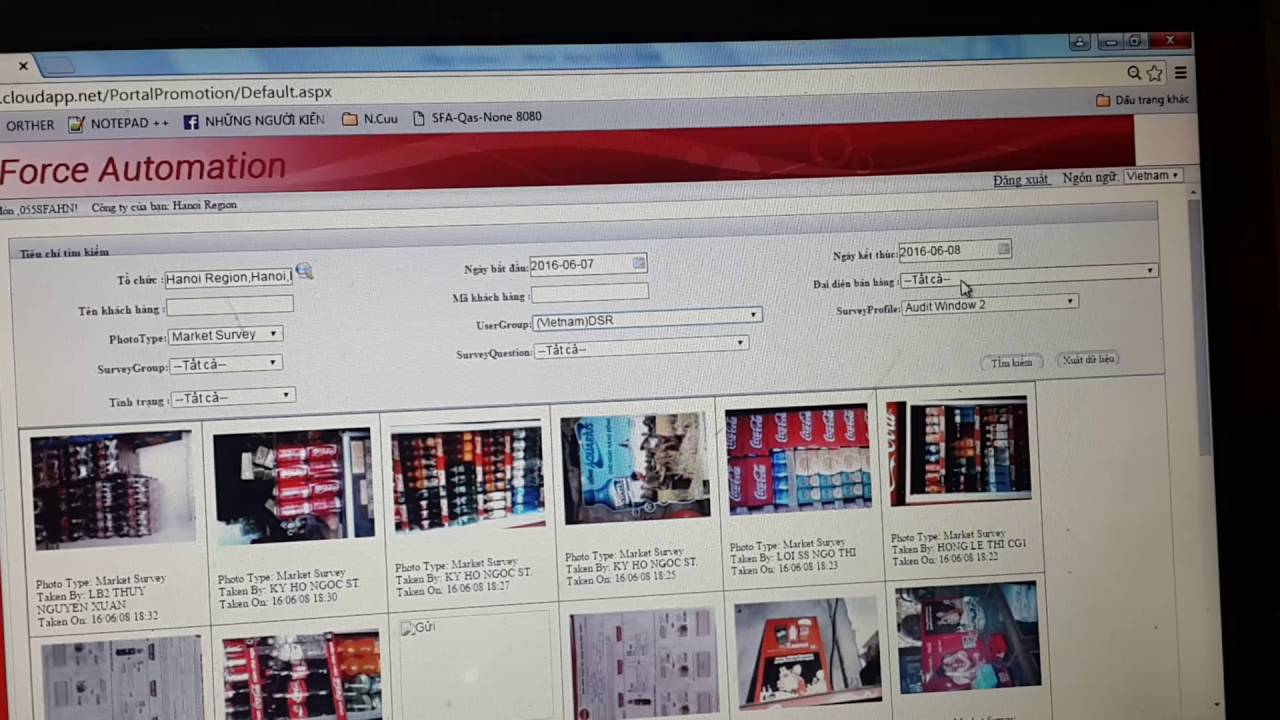1280x720 pixels.
Task: Open photo taken by HONG LE THI CG1
Action: pyautogui.click(x=959, y=450)
